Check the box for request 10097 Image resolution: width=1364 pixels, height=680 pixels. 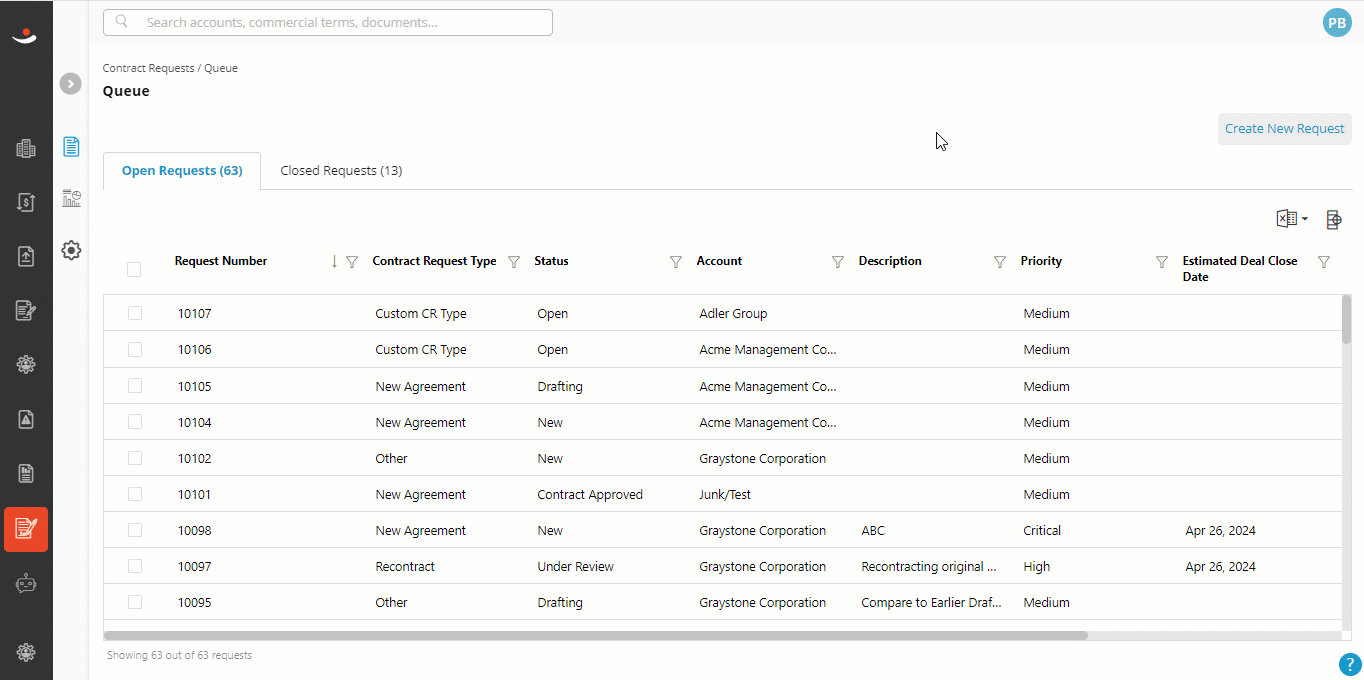pos(135,565)
